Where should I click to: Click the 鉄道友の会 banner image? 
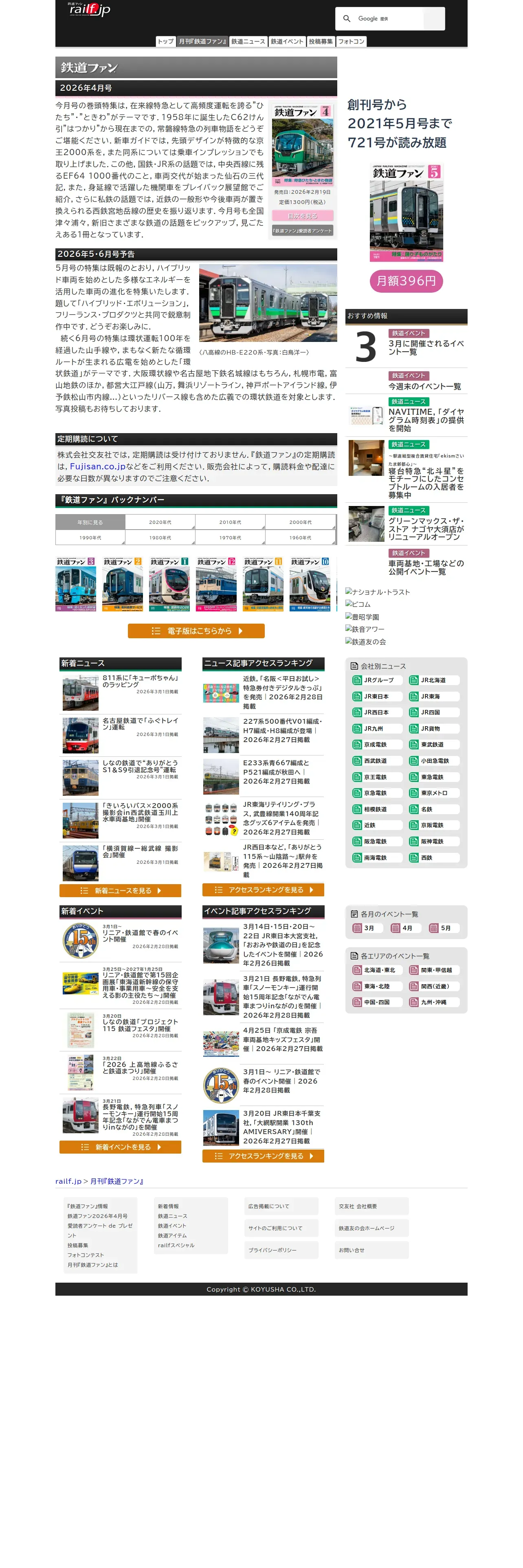pos(365,642)
